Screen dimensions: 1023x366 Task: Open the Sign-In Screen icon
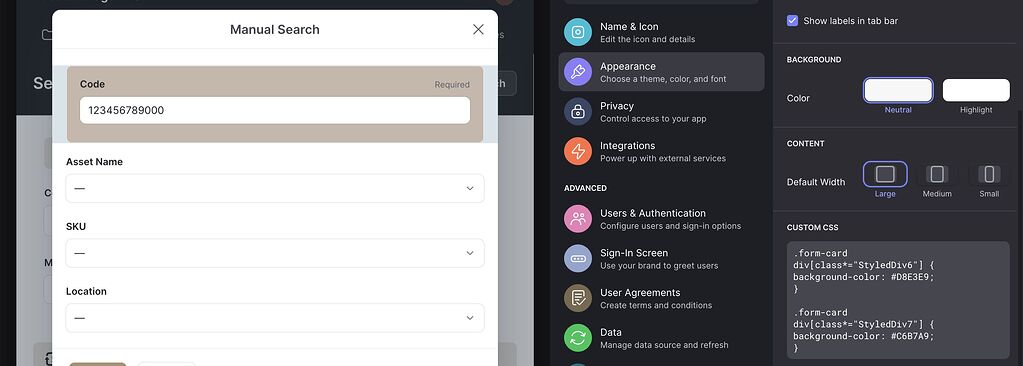pos(577,258)
